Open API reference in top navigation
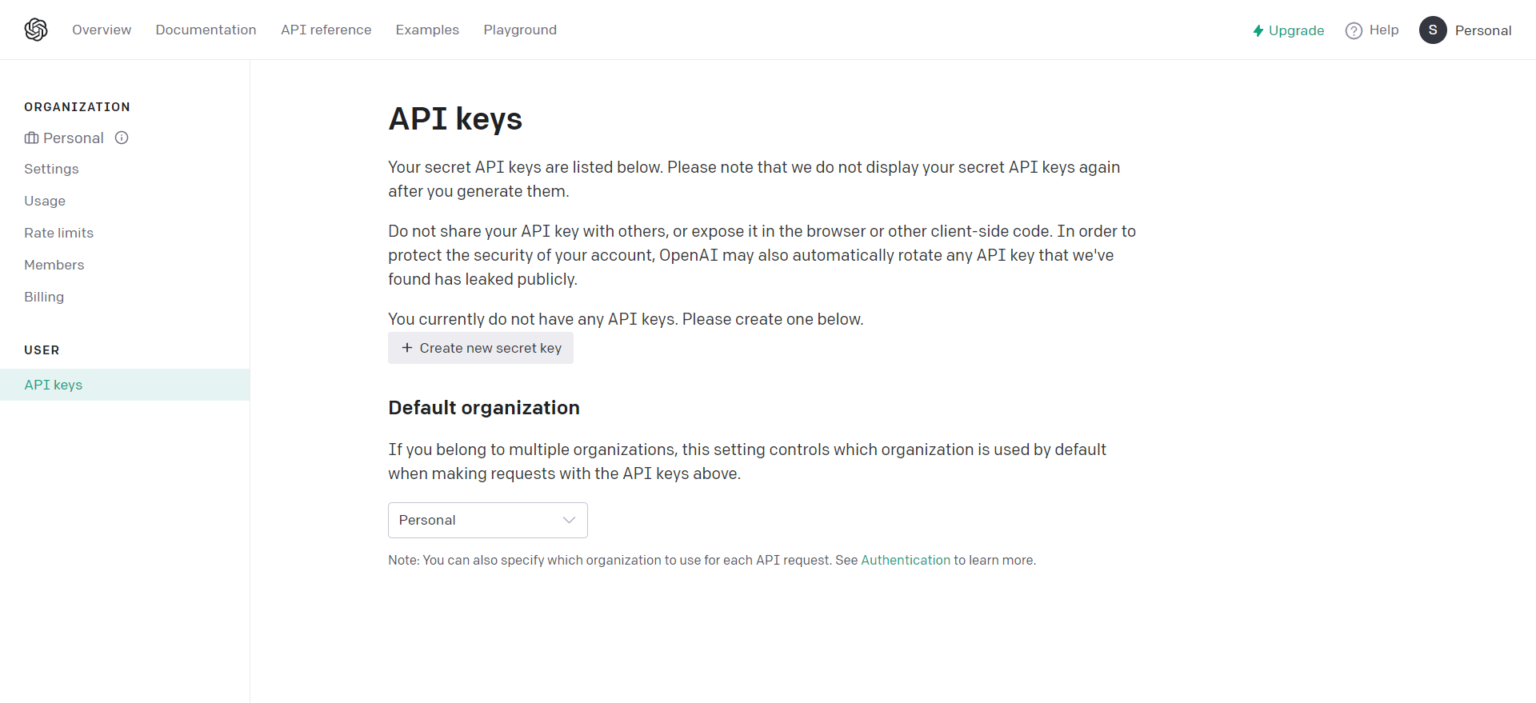 [x=326, y=30]
